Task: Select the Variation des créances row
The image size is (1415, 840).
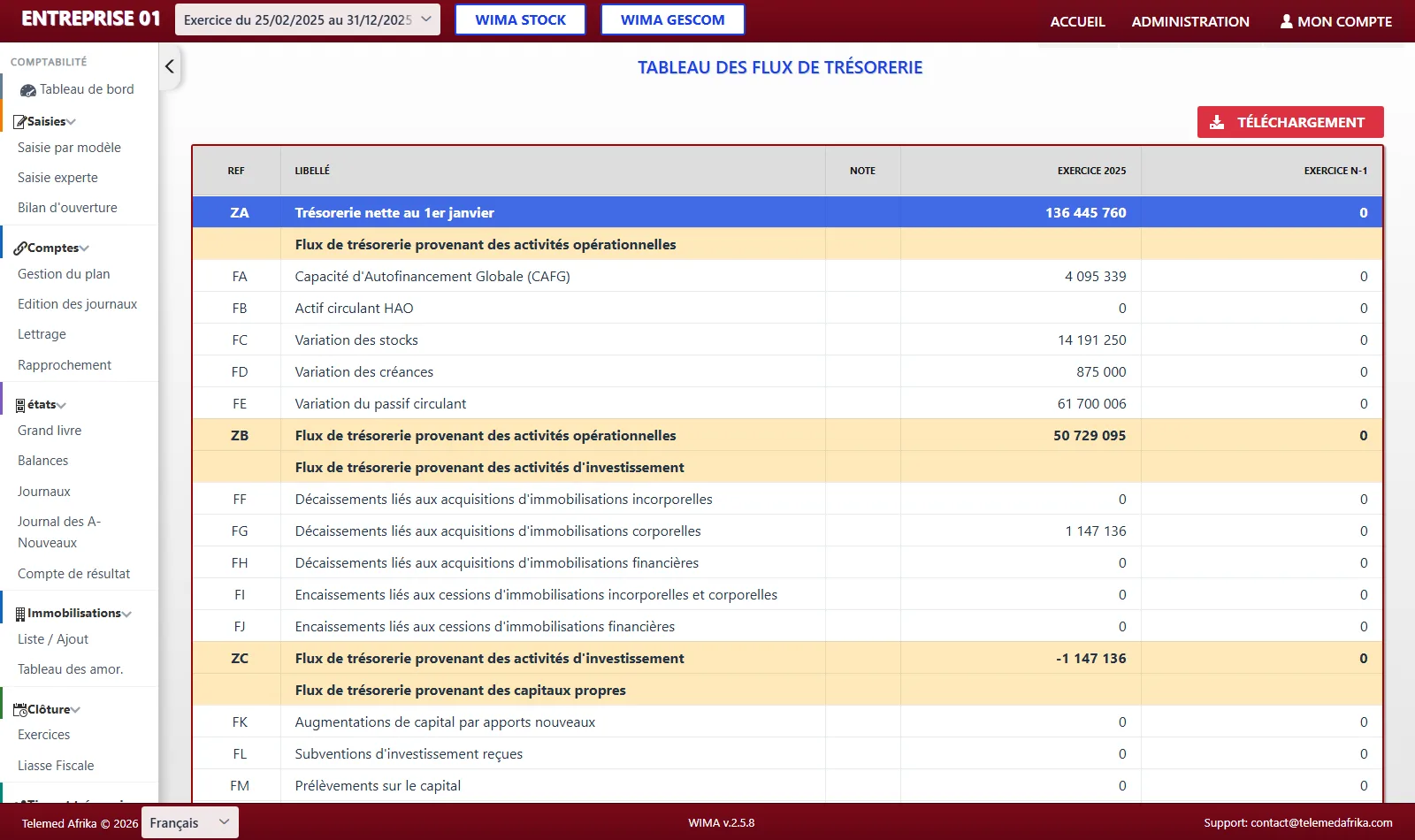Action: 787,371
